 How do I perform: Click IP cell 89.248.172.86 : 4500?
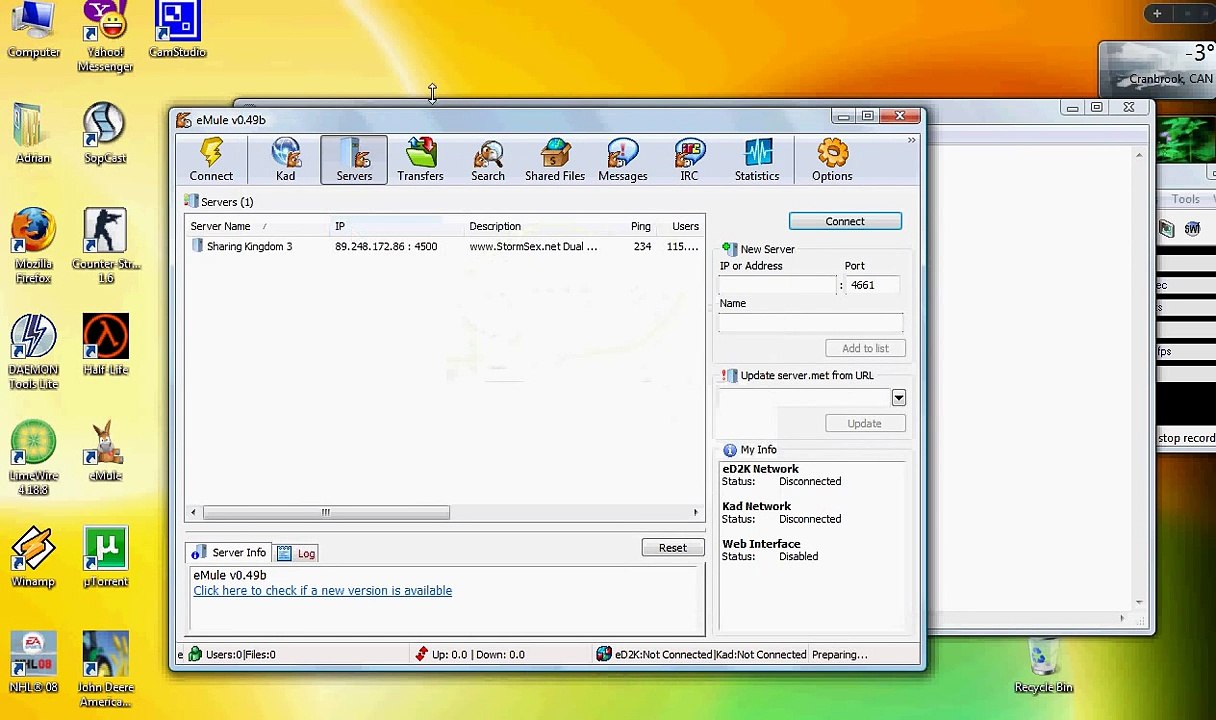(386, 246)
